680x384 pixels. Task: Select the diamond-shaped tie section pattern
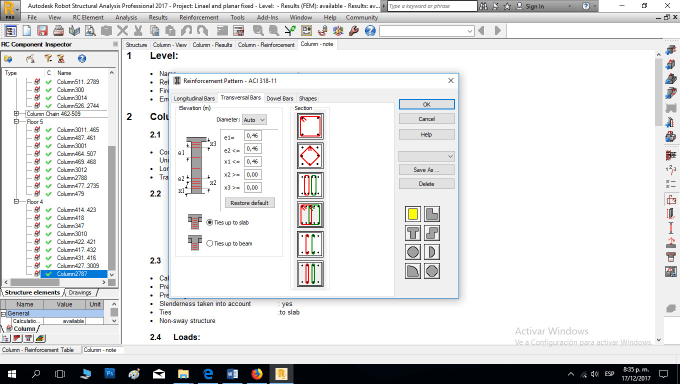(310, 156)
